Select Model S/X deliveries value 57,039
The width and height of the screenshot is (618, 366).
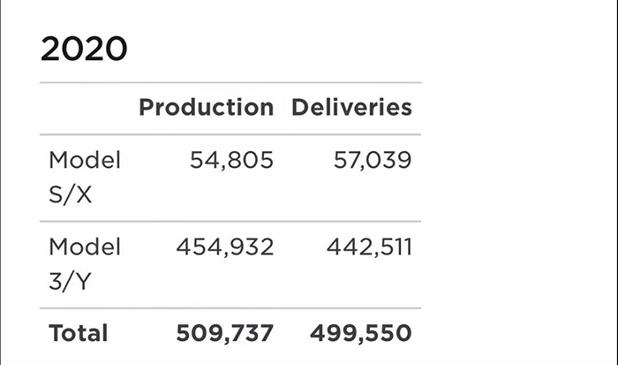372,160
